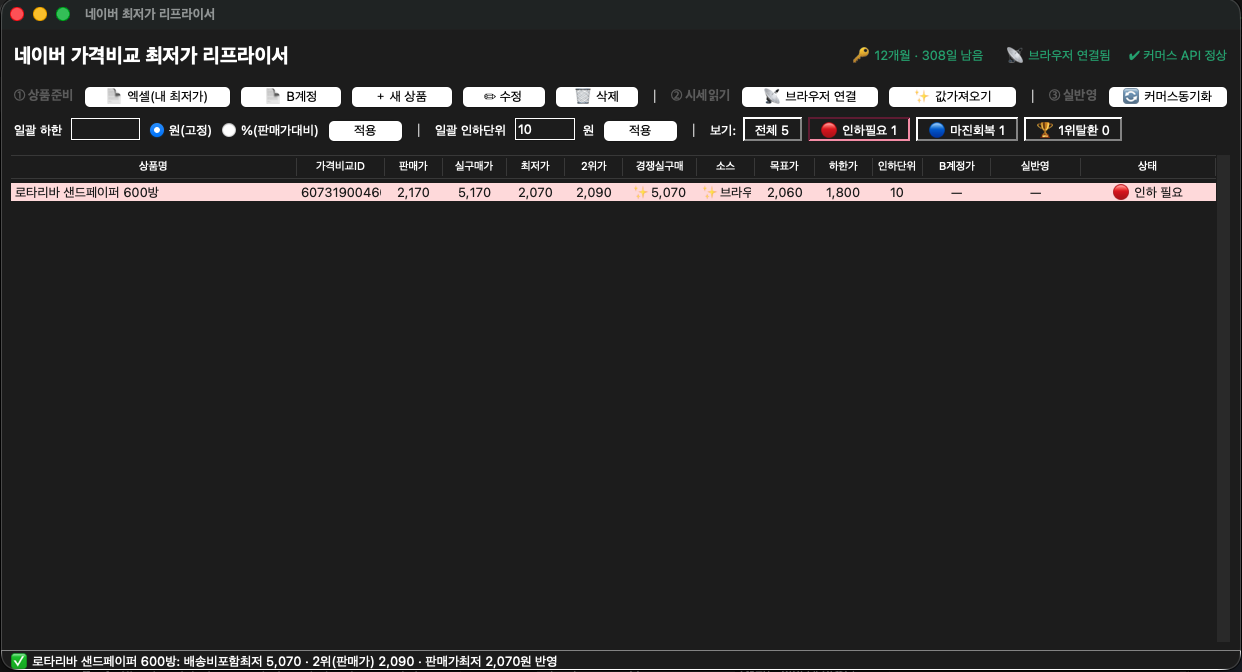Viewport: 1242px width, 672px height.
Task: Click the sync arrows icon on 커머스동기화 button
Action: (x=1131, y=96)
